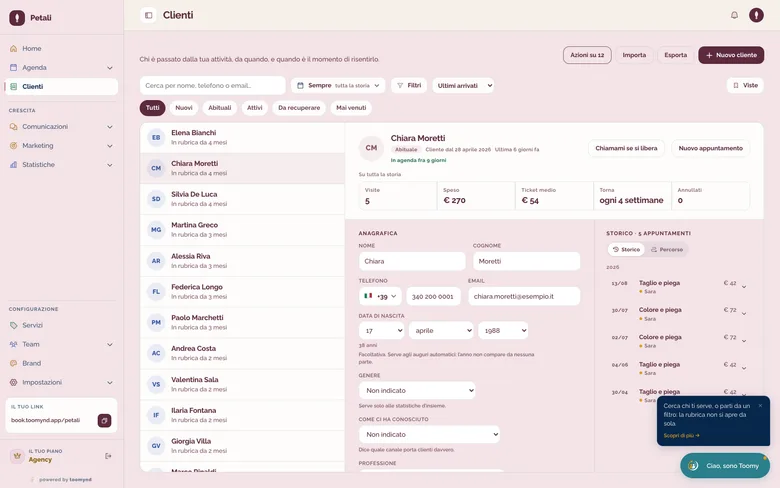The height and width of the screenshot is (488, 780).
Task: Expand the Marketing chevron
Action: 109,146
